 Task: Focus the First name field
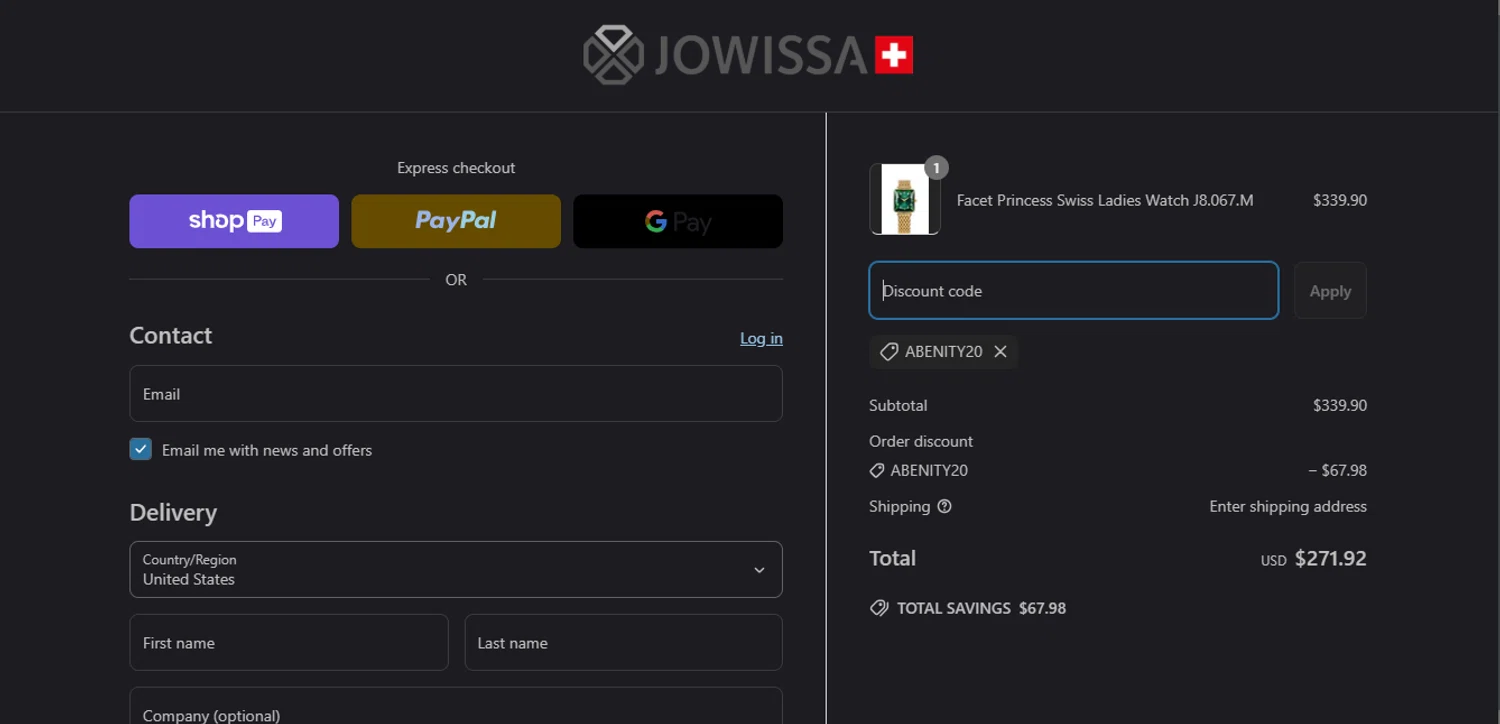coord(289,642)
